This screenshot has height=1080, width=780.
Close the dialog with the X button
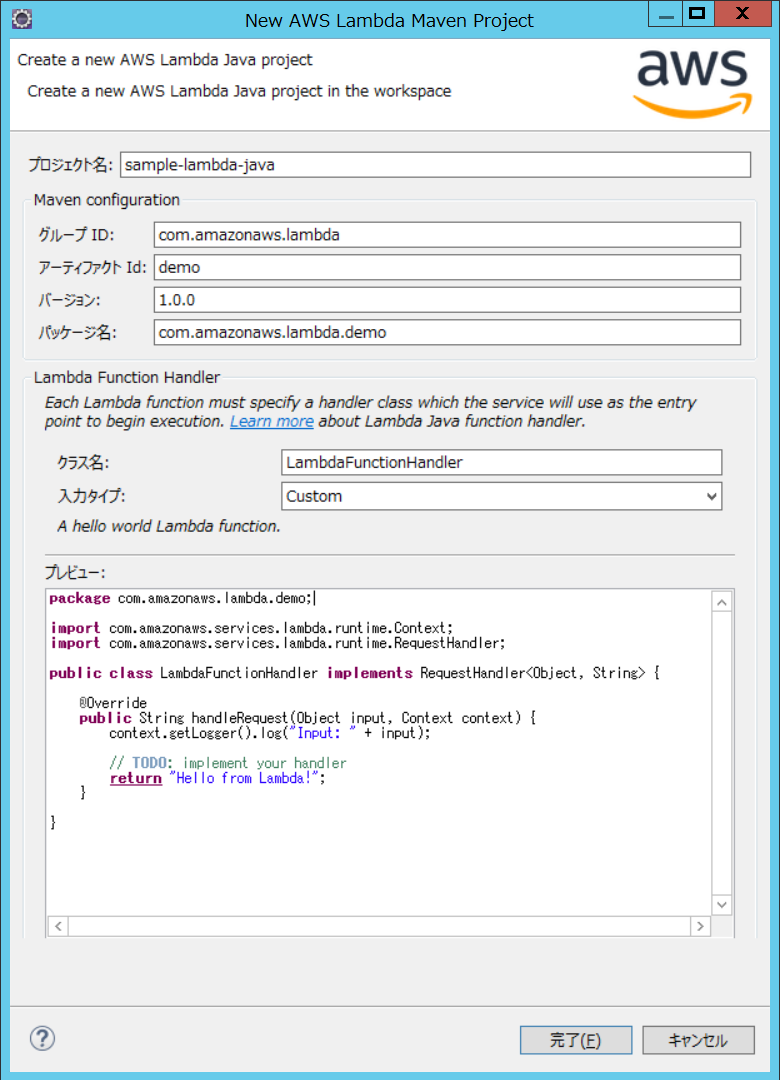(743, 14)
